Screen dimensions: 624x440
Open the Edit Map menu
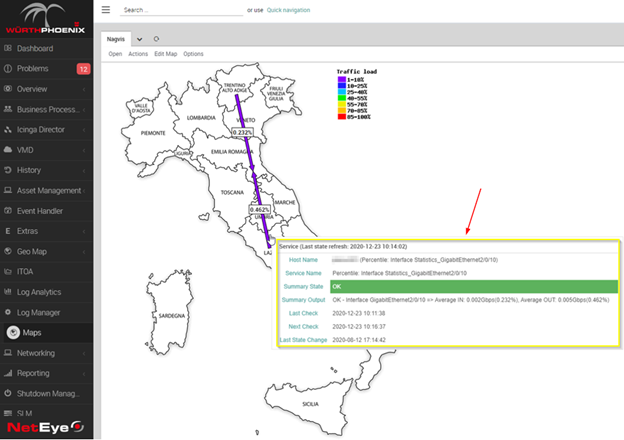(166, 54)
